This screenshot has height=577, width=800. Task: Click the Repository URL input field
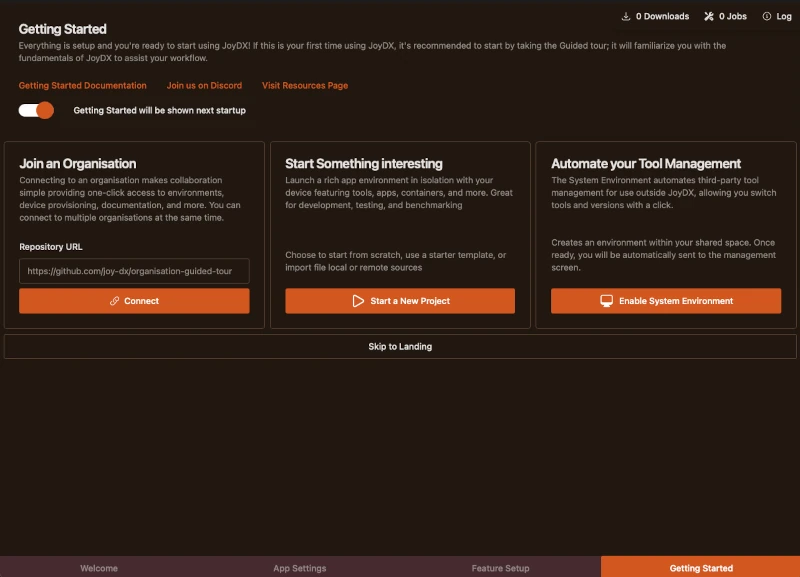[134, 271]
